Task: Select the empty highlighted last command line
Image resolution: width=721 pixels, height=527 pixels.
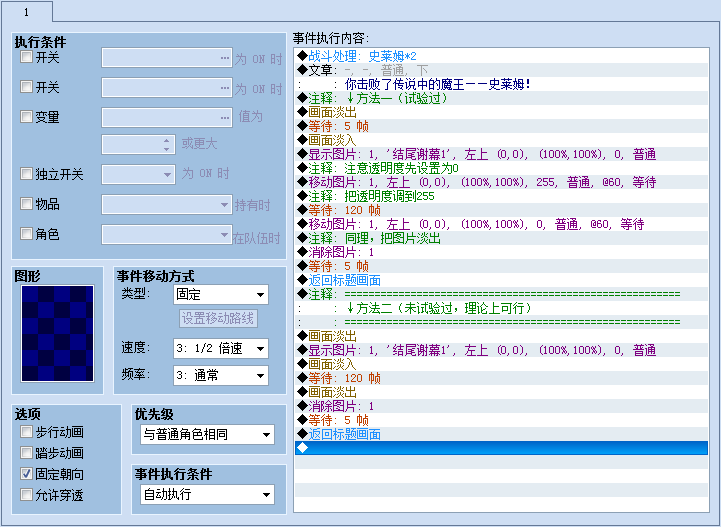Action: click(x=501, y=448)
